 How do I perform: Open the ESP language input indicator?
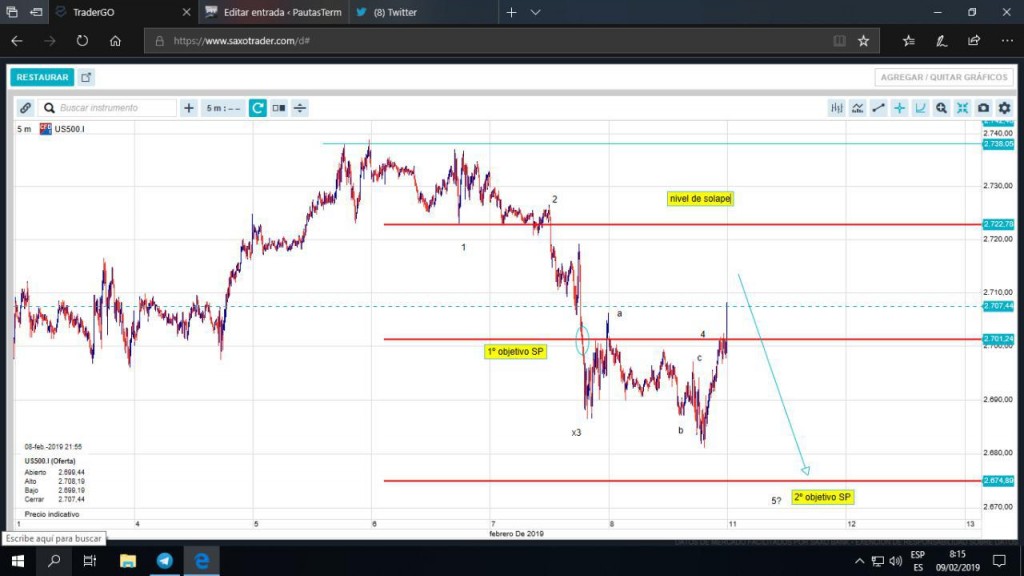point(918,561)
